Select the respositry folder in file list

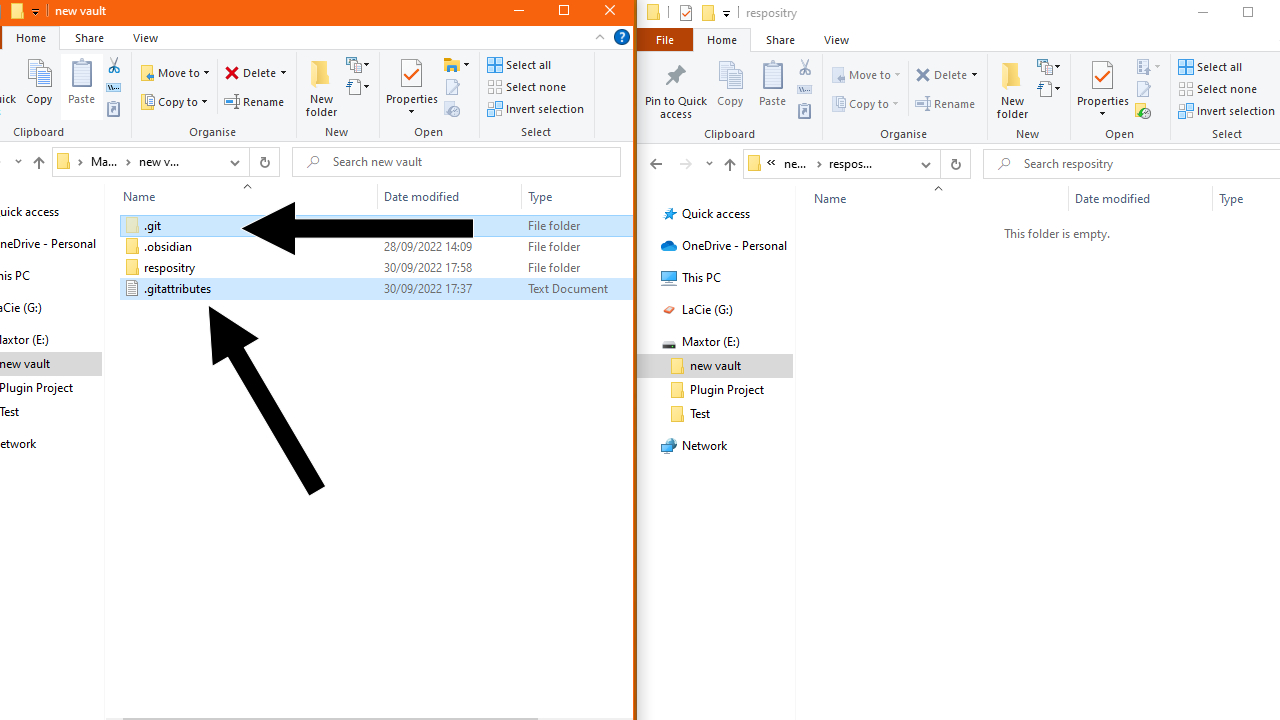(x=376, y=268)
